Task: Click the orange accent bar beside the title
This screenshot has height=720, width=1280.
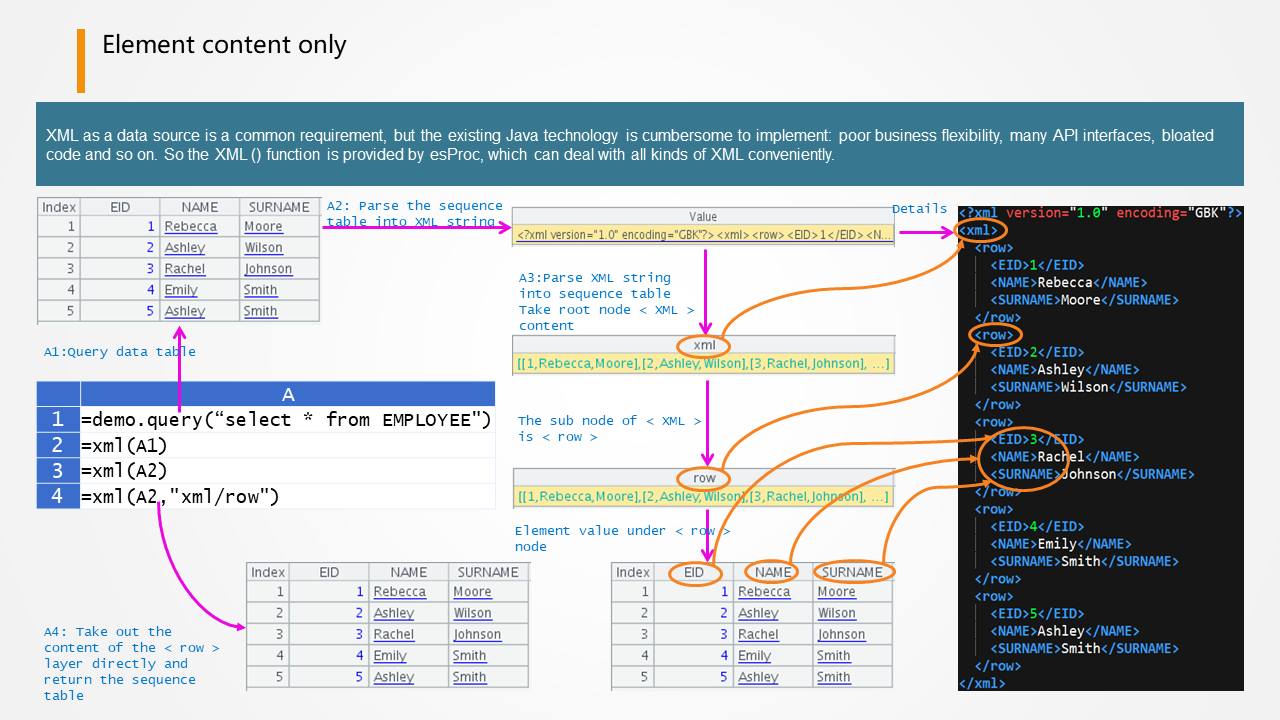Action: click(x=81, y=60)
